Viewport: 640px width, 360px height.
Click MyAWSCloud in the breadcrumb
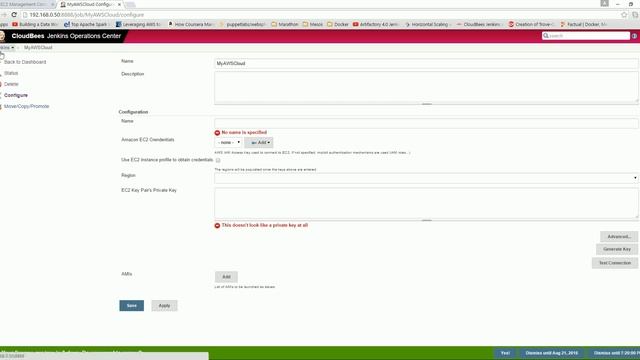(38, 48)
